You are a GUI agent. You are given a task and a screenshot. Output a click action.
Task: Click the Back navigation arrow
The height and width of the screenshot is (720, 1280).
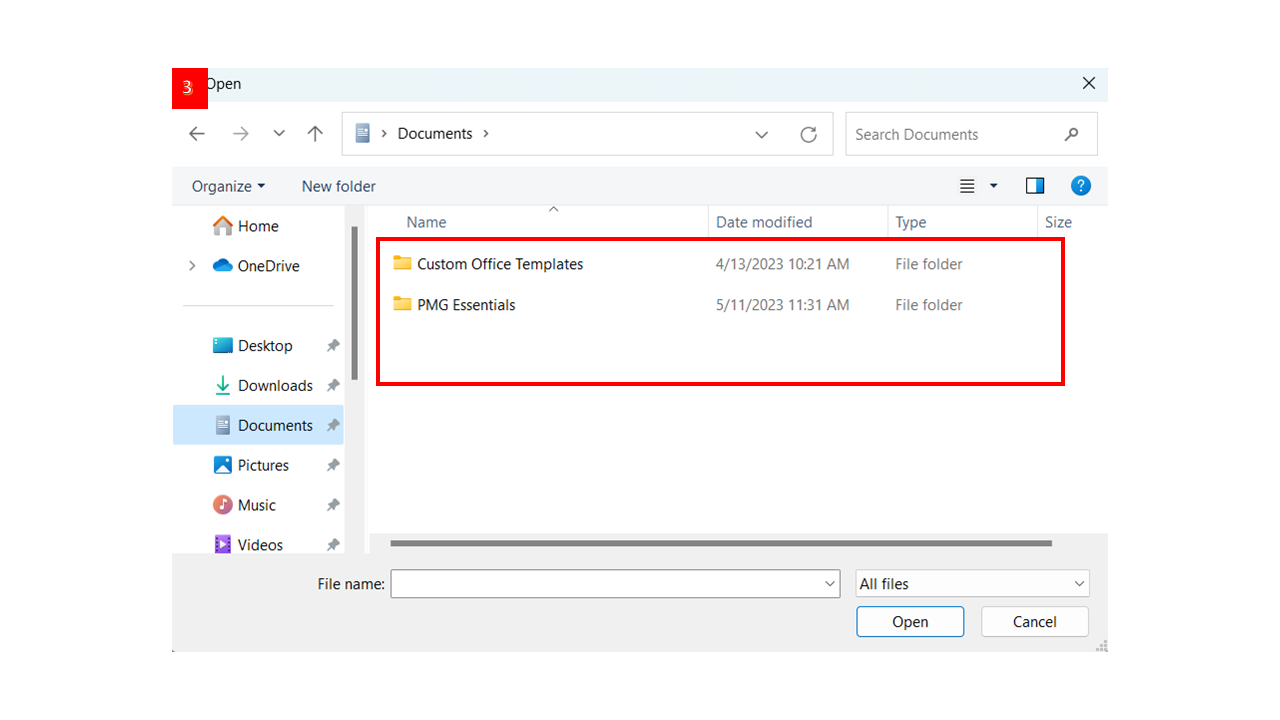pos(197,134)
